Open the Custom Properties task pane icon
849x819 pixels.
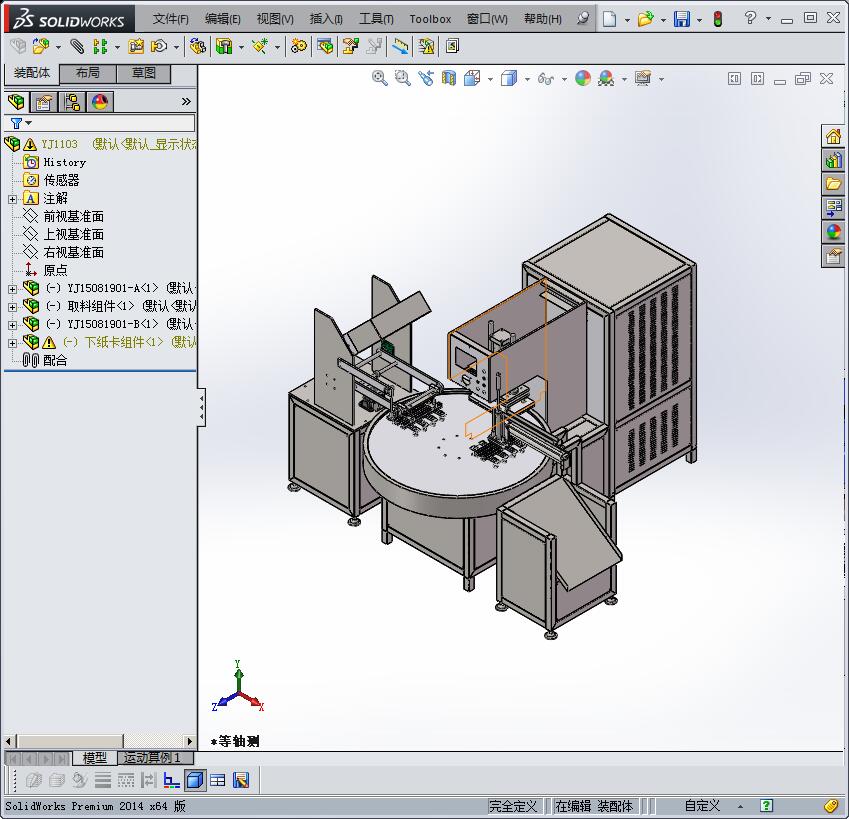[x=833, y=255]
